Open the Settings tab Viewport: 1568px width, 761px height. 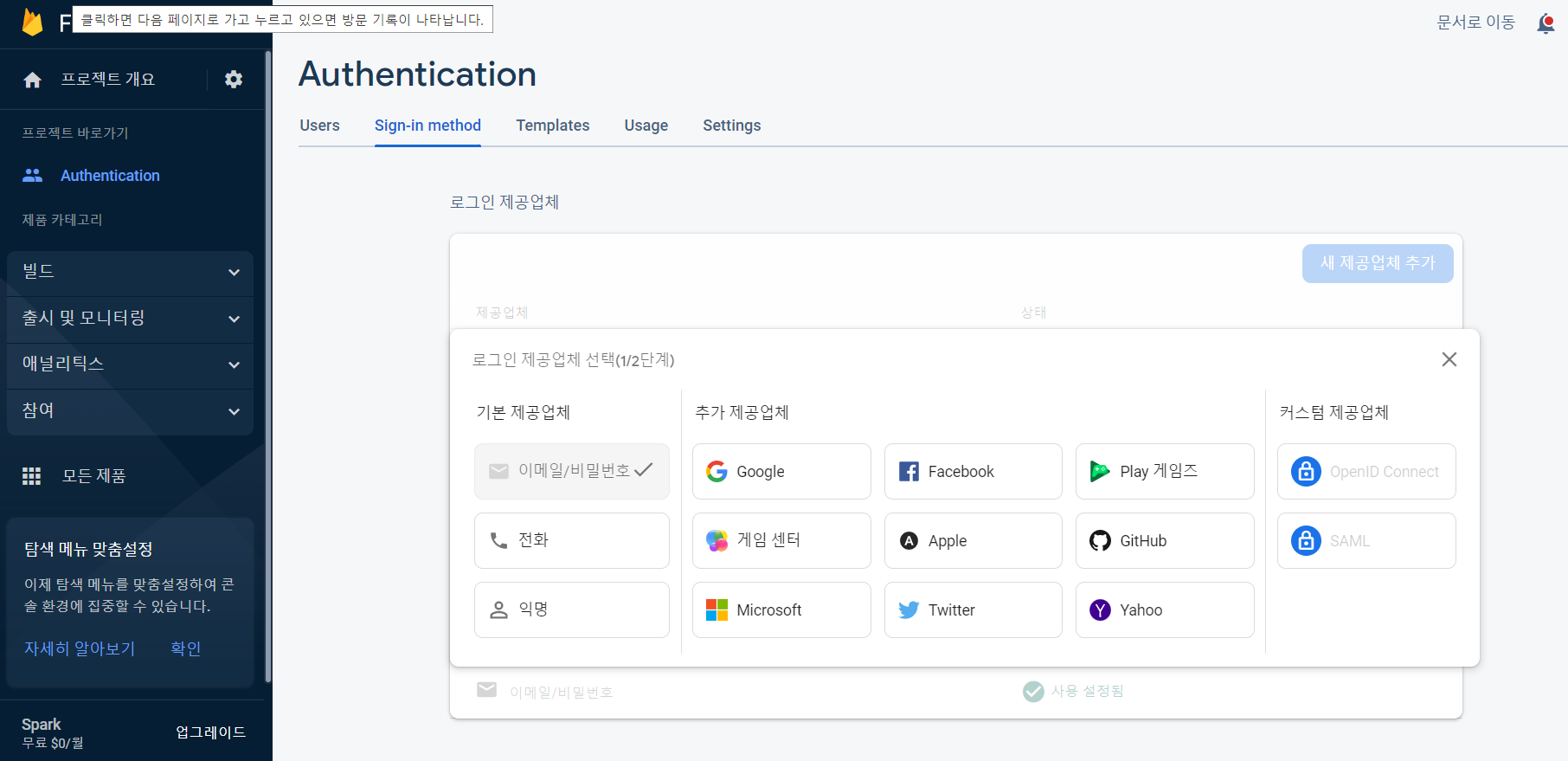click(x=732, y=126)
